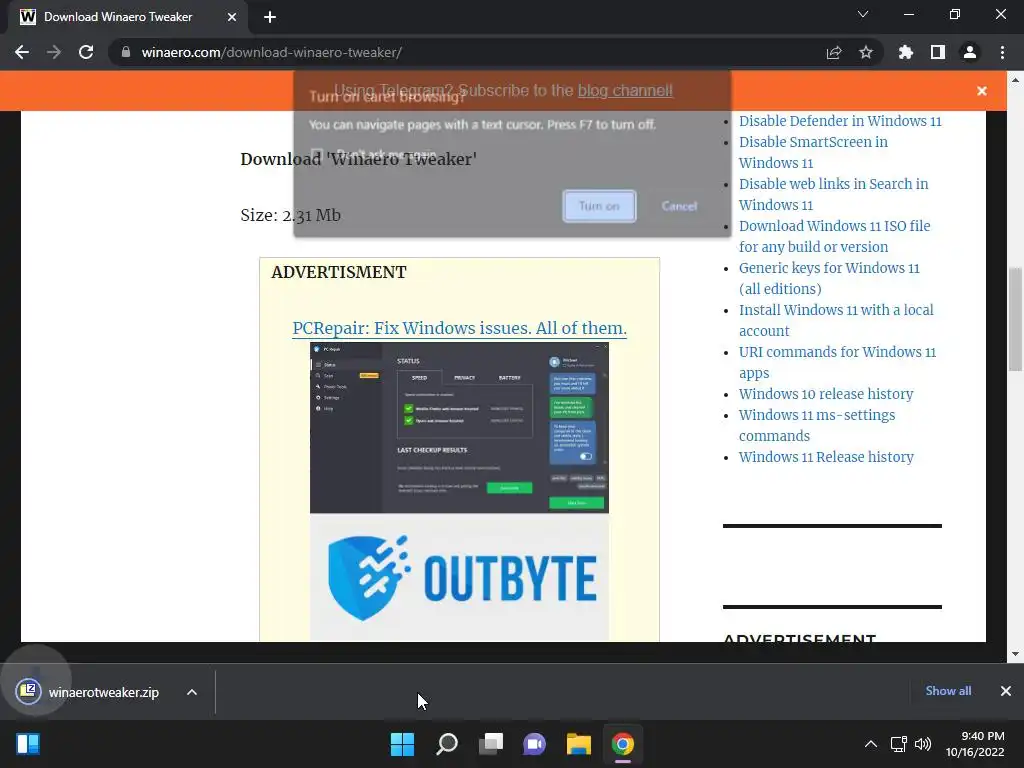The image size is (1024, 768).
Task: Click the page vertical scrollbar thumb
Action: click(x=1015, y=319)
